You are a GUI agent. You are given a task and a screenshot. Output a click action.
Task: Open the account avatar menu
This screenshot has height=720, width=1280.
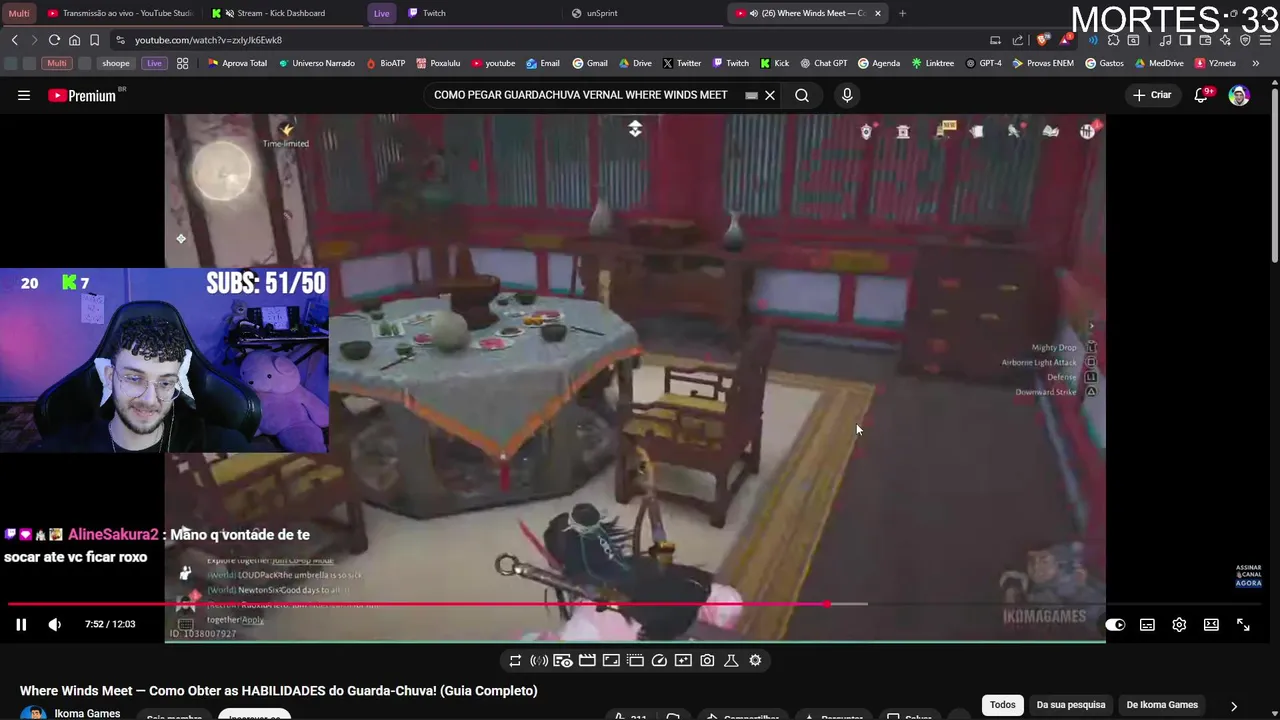(1239, 95)
